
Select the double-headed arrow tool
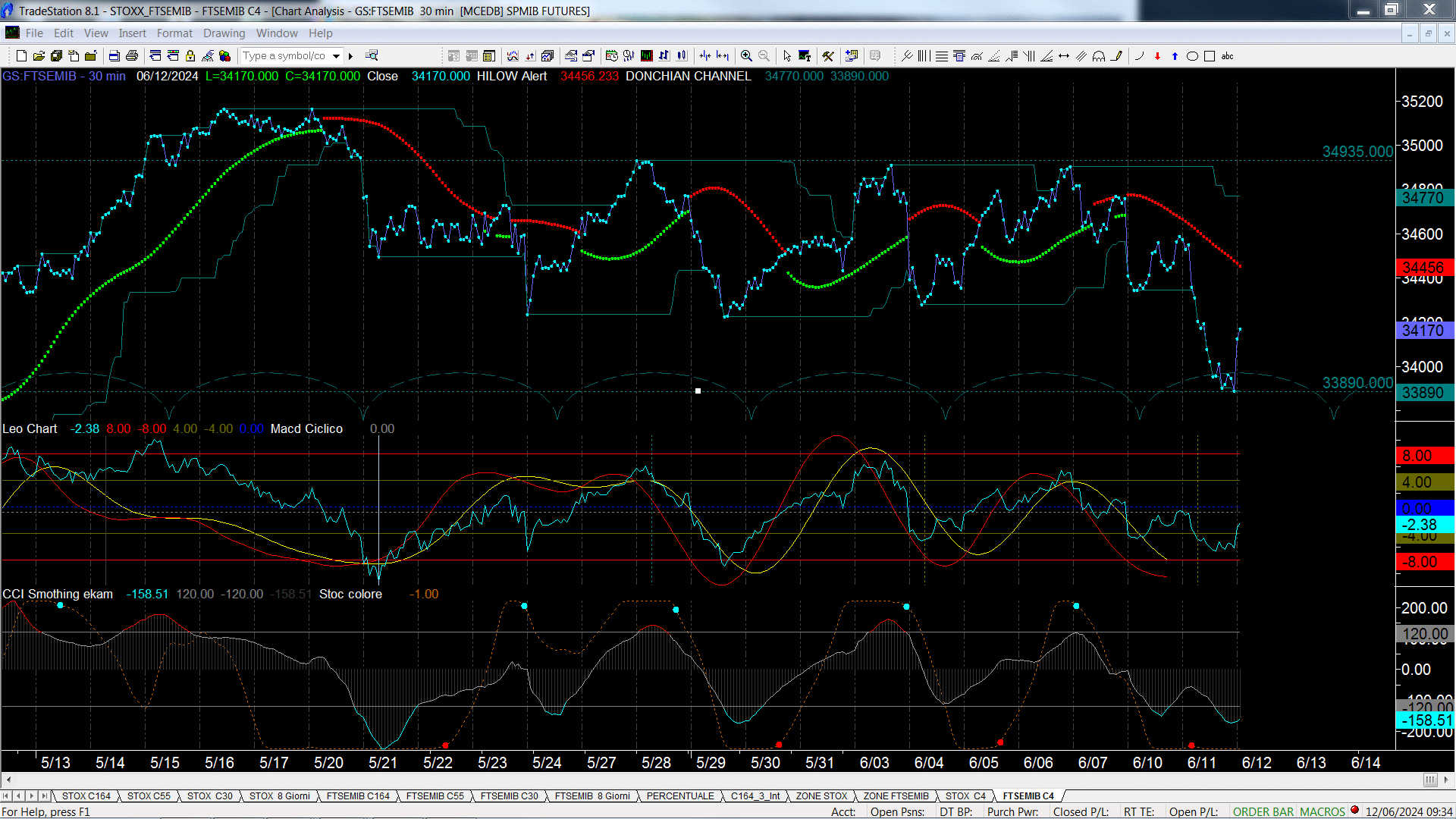point(1064,56)
